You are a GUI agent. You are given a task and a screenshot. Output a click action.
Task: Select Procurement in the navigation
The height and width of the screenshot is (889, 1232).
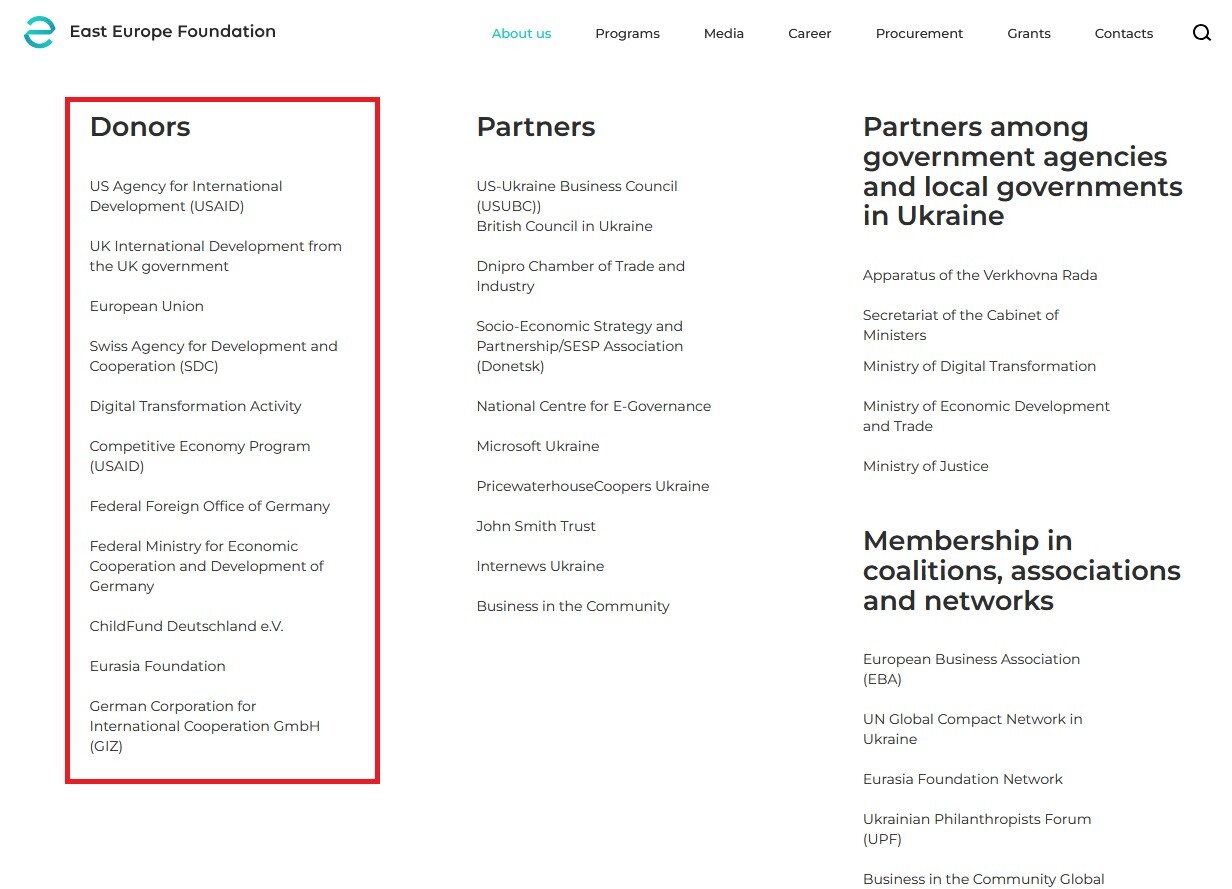[919, 34]
